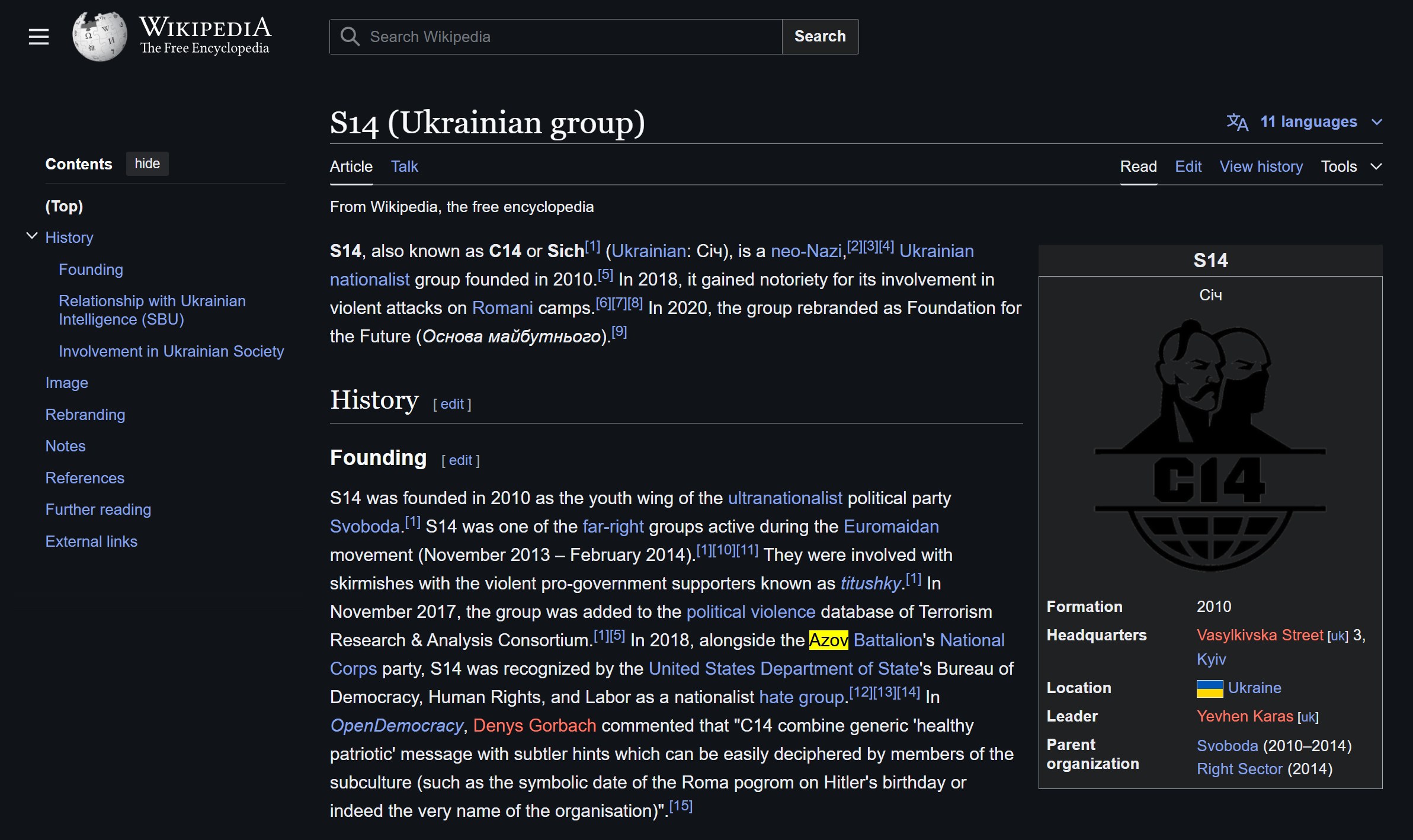The height and width of the screenshot is (840, 1413).
Task: Click citation [9] after Основа майбутнього
Action: point(619,332)
